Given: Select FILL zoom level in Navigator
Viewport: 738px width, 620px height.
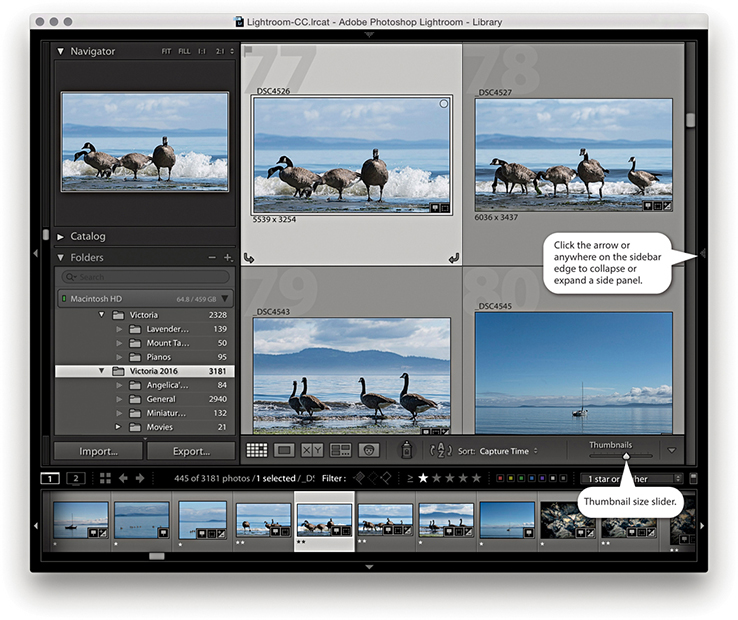Looking at the screenshot, I should coord(184,52).
